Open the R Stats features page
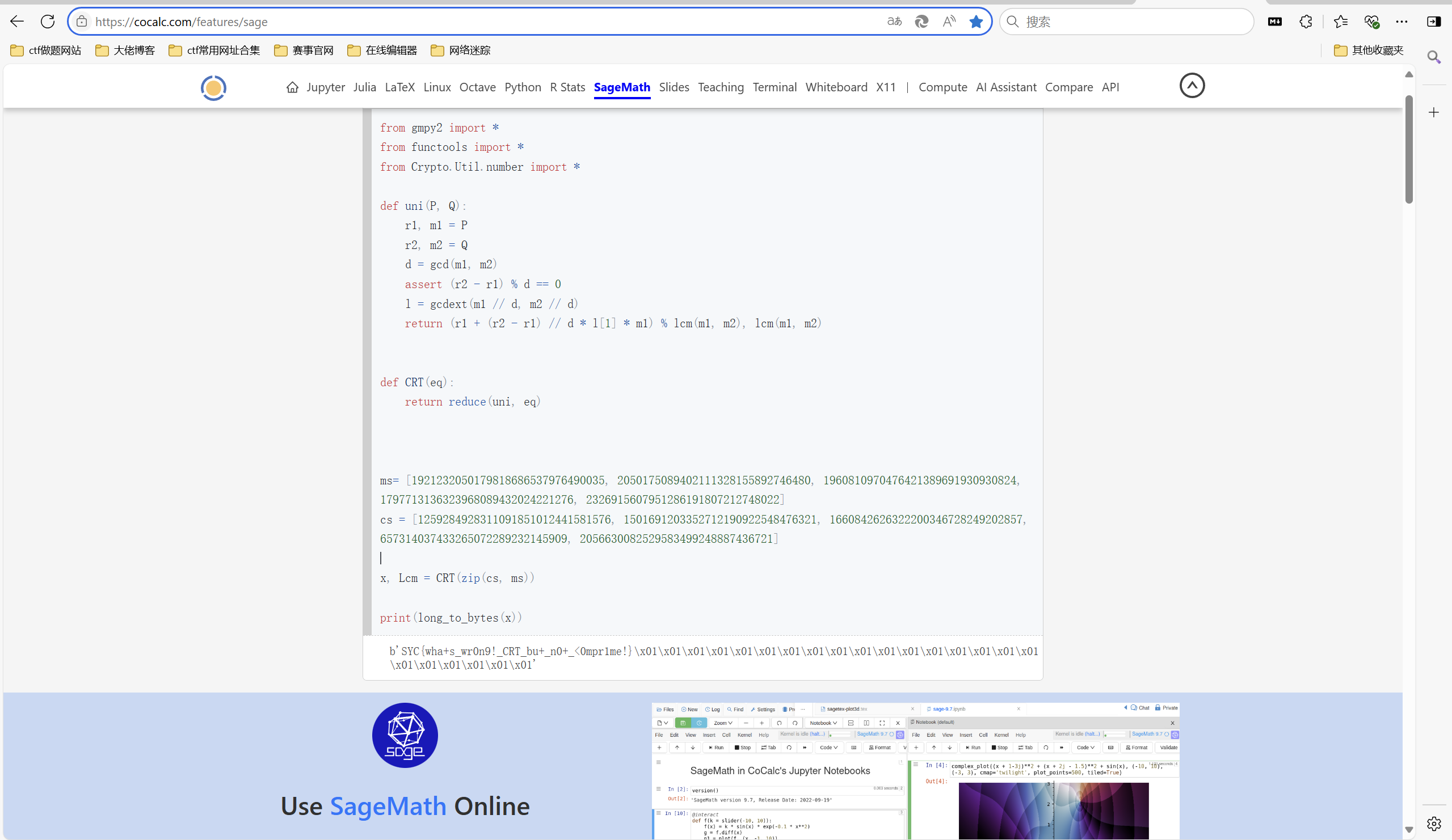Image resolution: width=1452 pixels, height=840 pixels. pyautogui.click(x=567, y=87)
